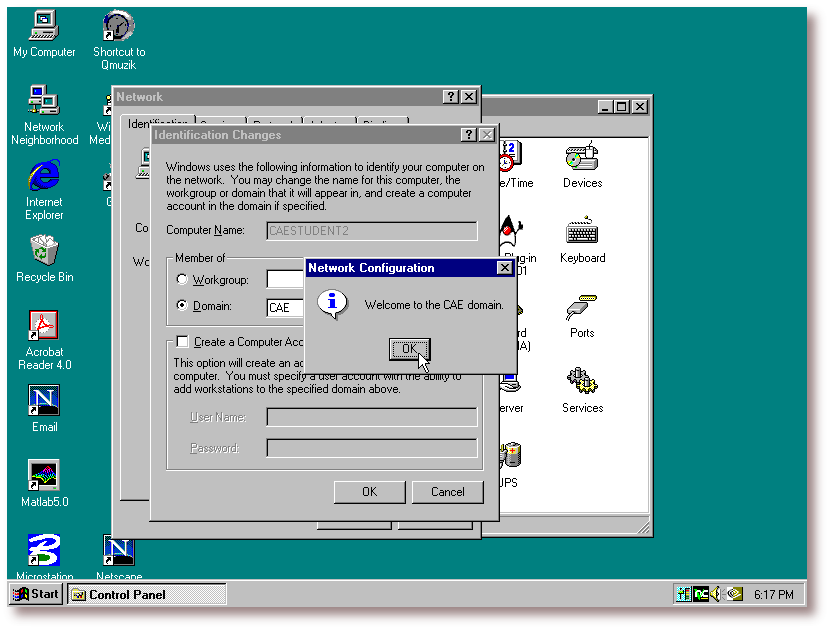Open the Recycle Bin

(44, 252)
